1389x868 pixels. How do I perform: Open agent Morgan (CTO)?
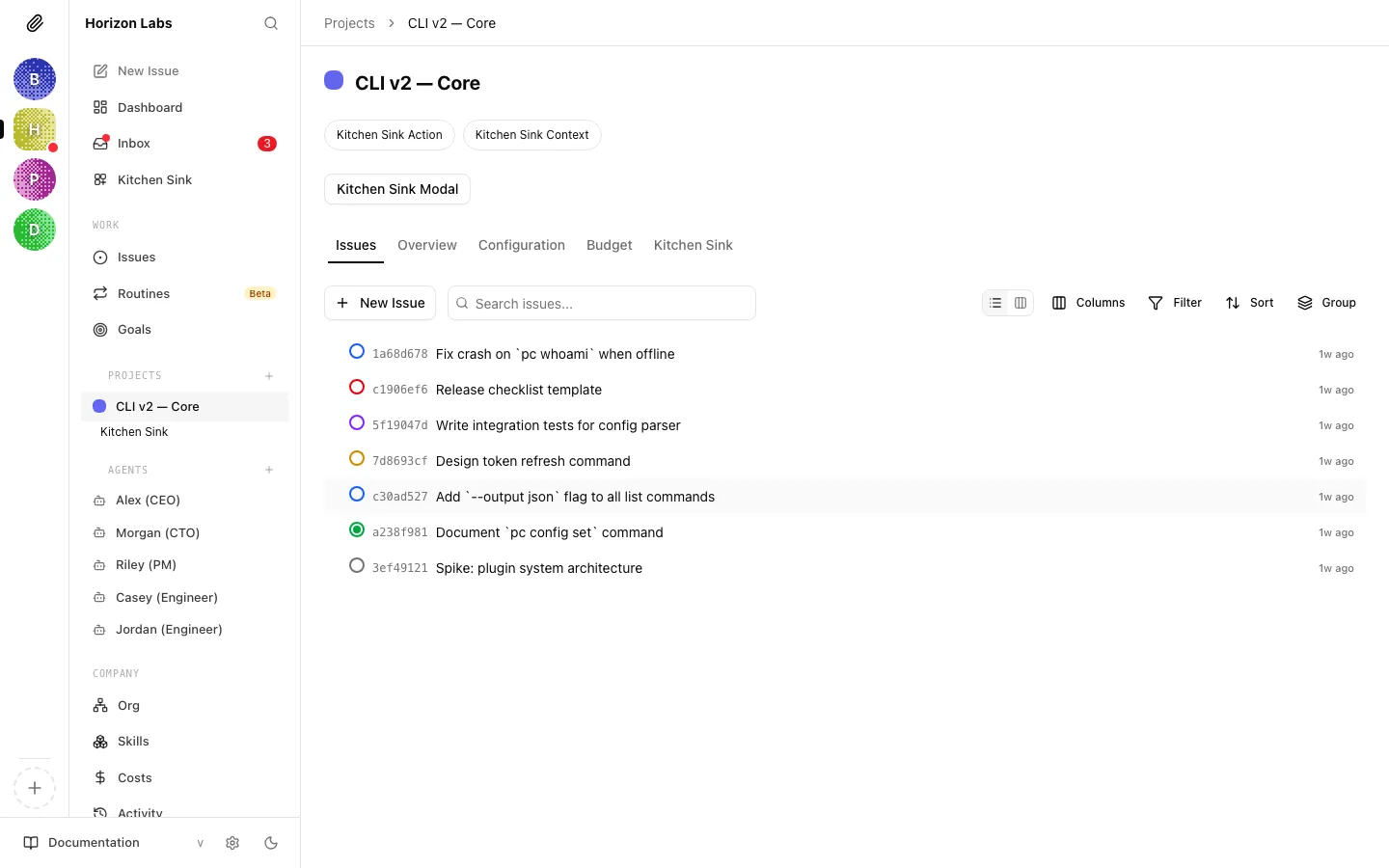(184, 532)
